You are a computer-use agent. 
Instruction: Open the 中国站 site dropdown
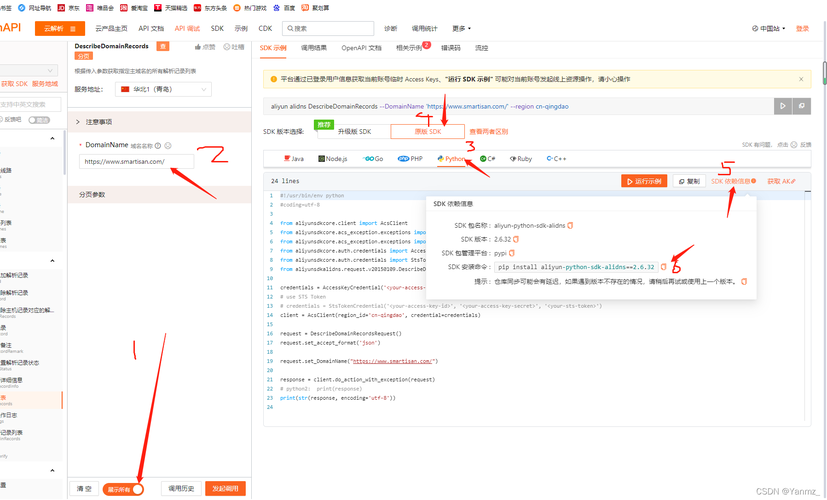point(768,28)
